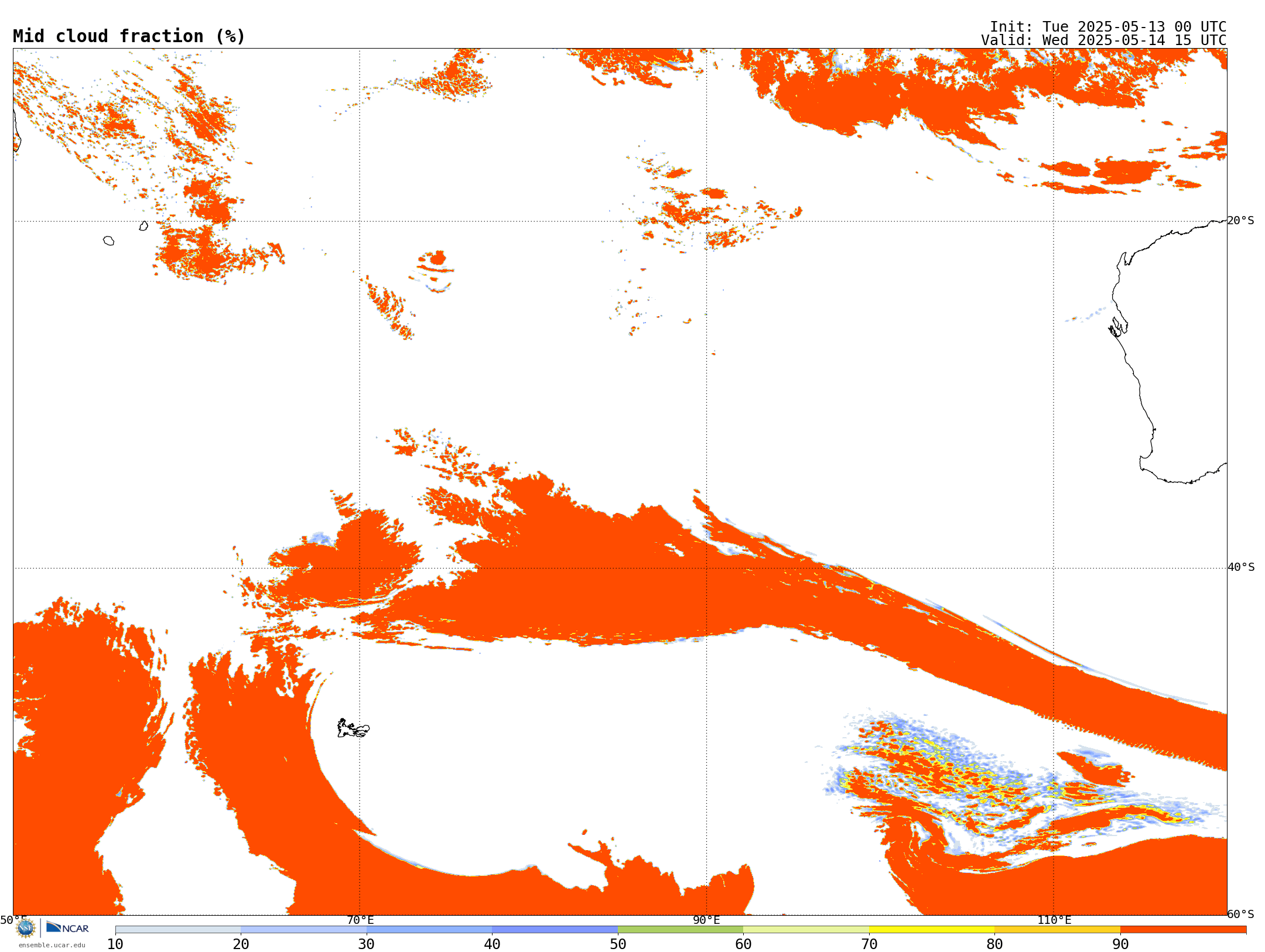Click the 110°E longitude label
Screen dimensions: 1265x952
[1054, 920]
